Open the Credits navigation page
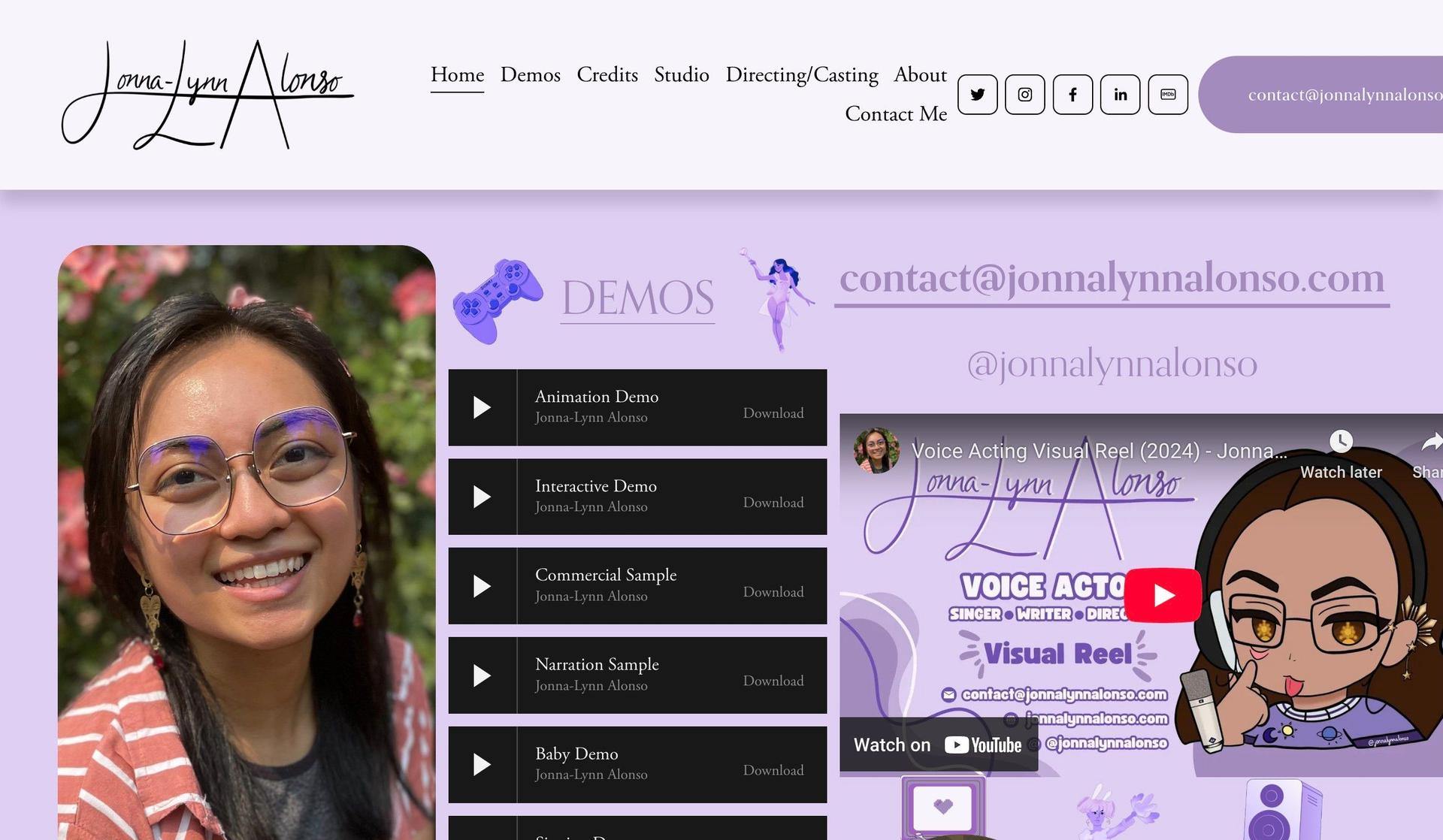The image size is (1443, 840). point(607,75)
